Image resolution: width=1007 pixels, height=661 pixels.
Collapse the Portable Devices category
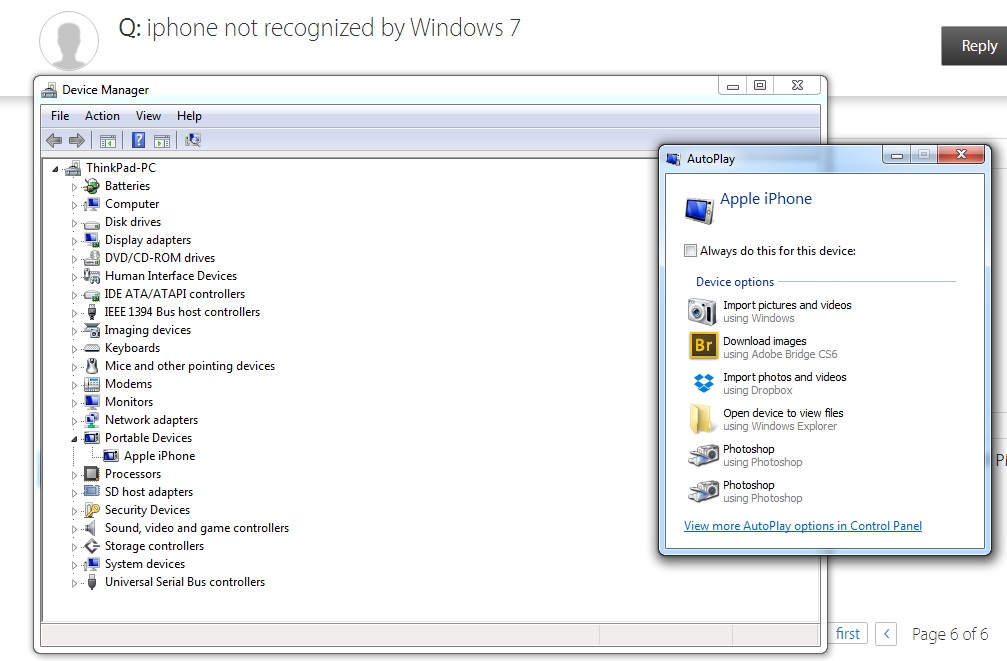coord(74,439)
